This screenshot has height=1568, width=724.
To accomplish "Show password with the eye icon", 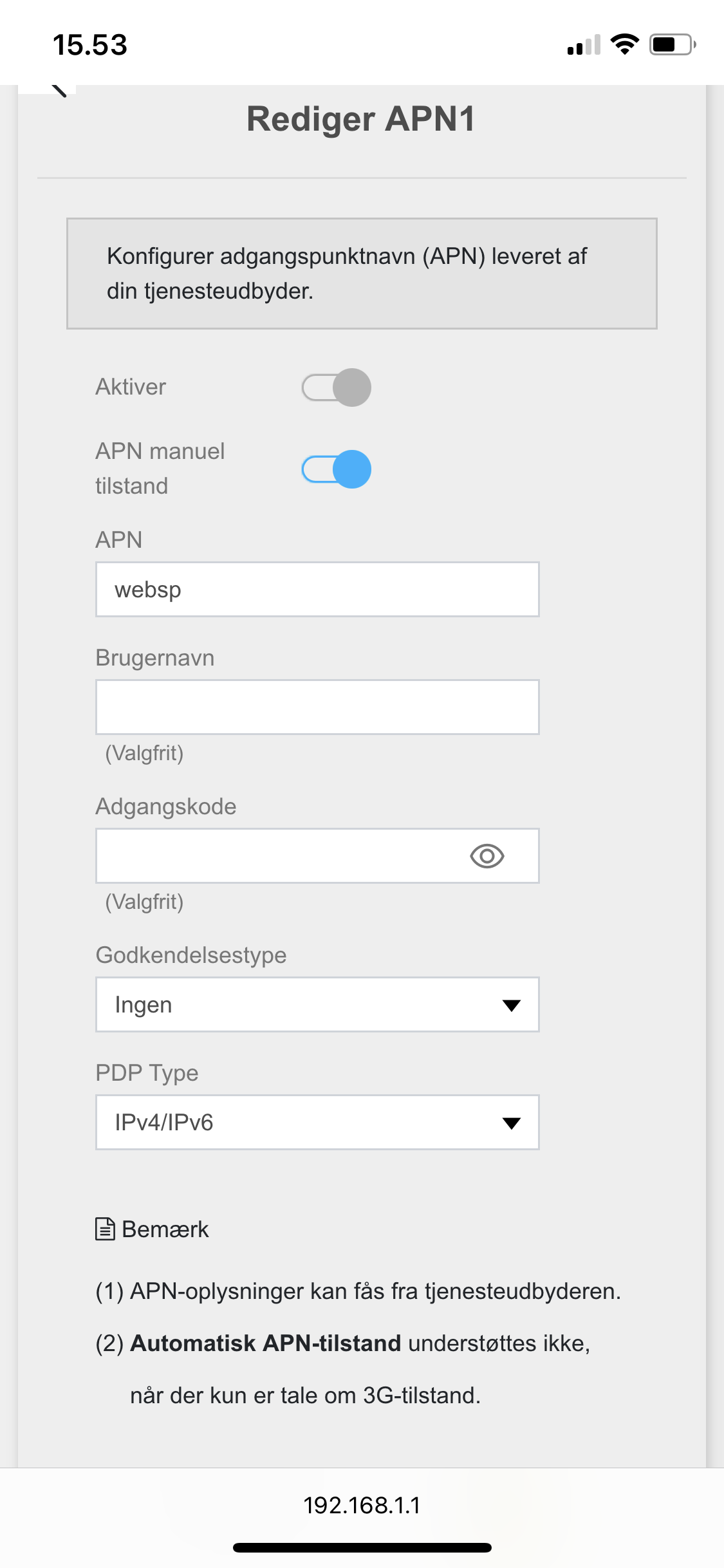I will tap(487, 856).
